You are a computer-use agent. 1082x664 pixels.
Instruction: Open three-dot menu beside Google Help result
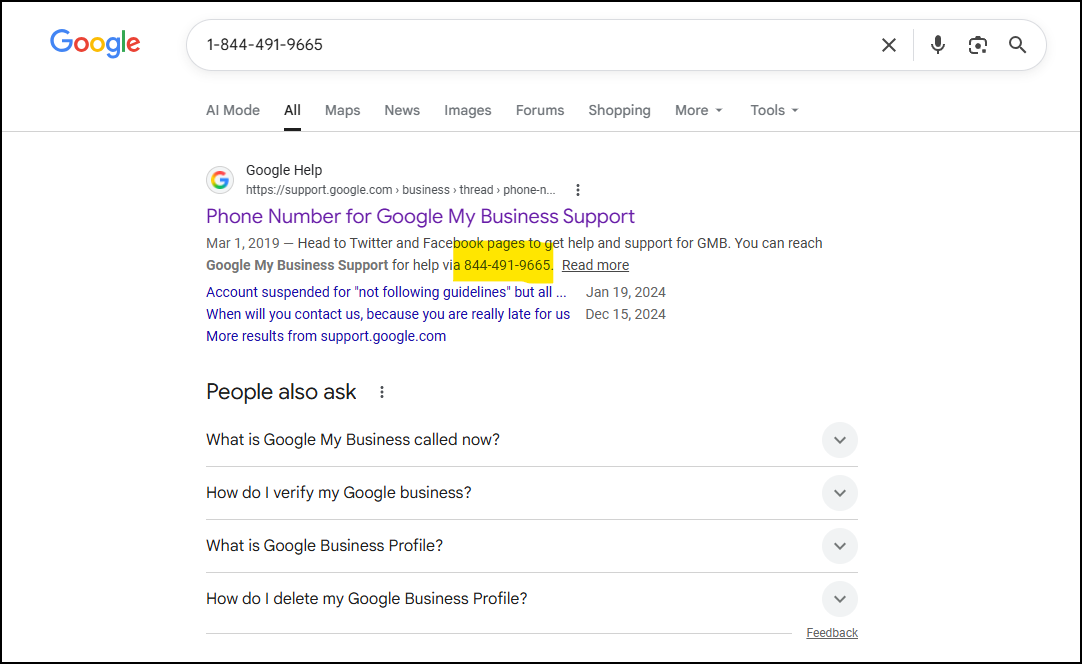[x=577, y=190]
